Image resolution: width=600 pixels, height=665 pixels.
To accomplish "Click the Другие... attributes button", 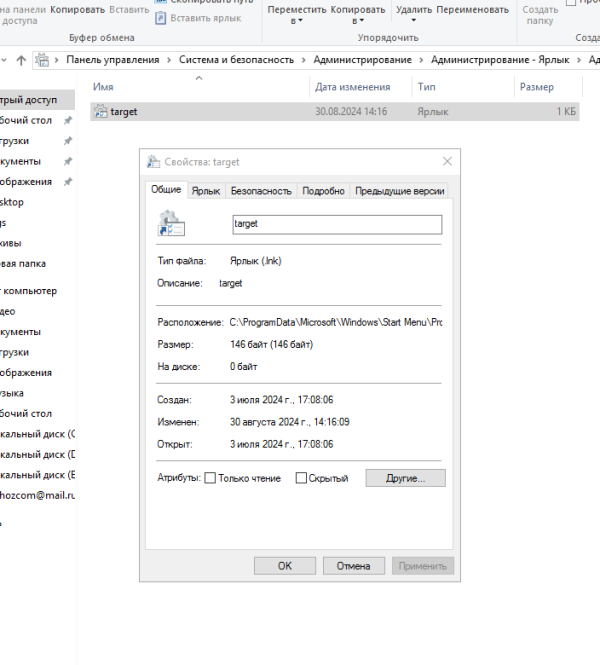I will 405,478.
